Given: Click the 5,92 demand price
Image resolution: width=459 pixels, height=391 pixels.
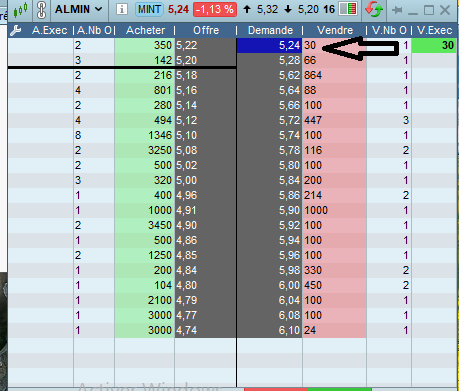Looking at the screenshot, I should [290, 225].
